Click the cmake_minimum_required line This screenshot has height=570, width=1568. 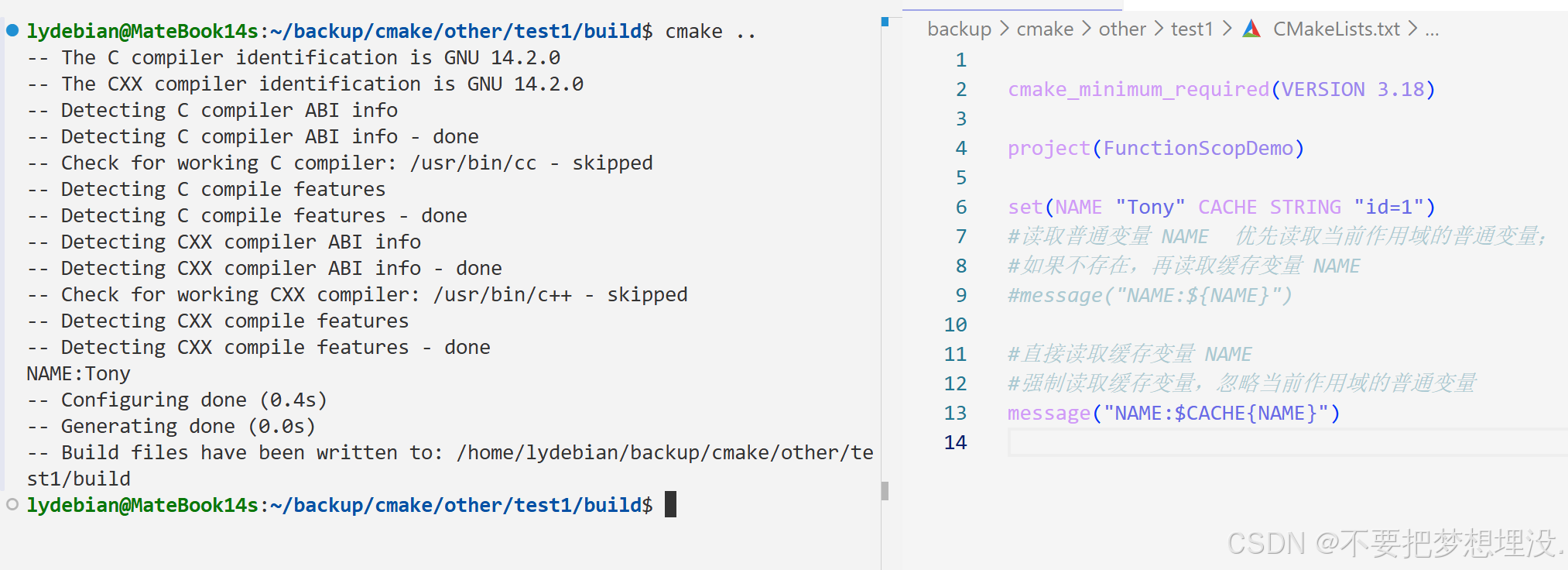[x=1221, y=89]
